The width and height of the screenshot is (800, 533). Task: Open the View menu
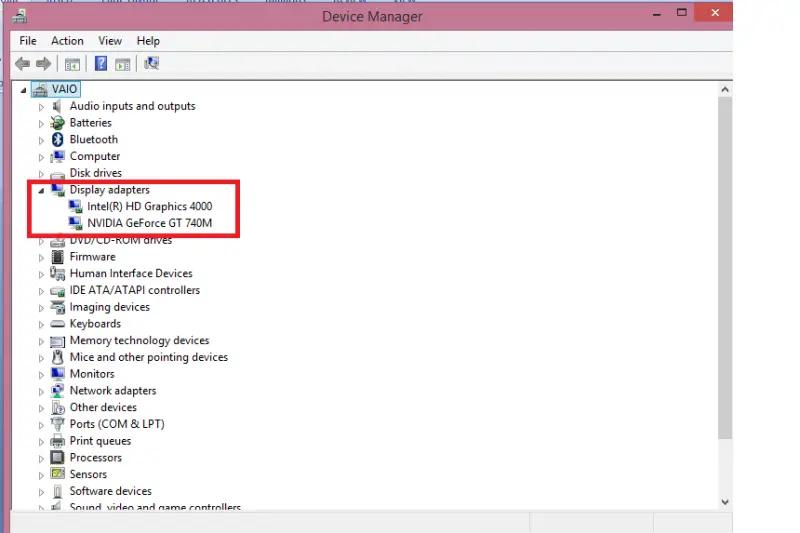pos(110,41)
